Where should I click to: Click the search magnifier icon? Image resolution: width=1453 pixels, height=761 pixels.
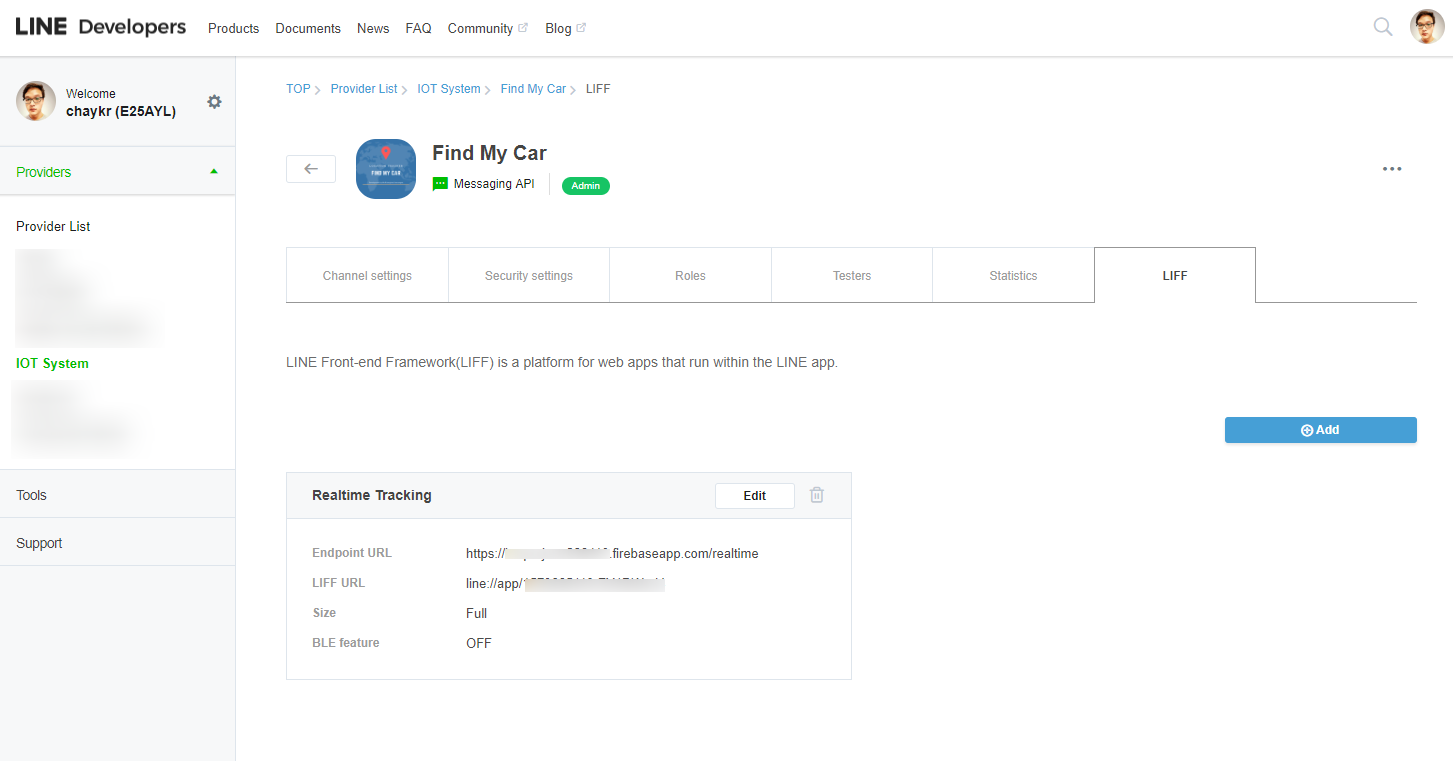click(1383, 27)
